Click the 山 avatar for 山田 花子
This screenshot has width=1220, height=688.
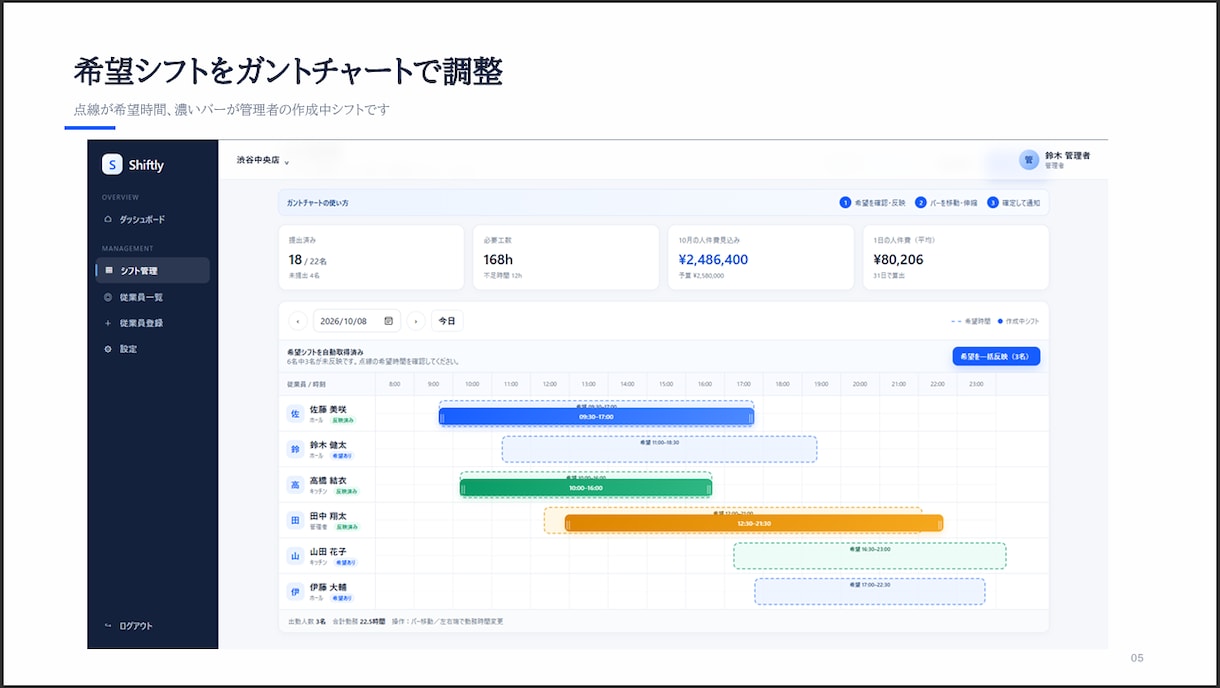coord(295,556)
